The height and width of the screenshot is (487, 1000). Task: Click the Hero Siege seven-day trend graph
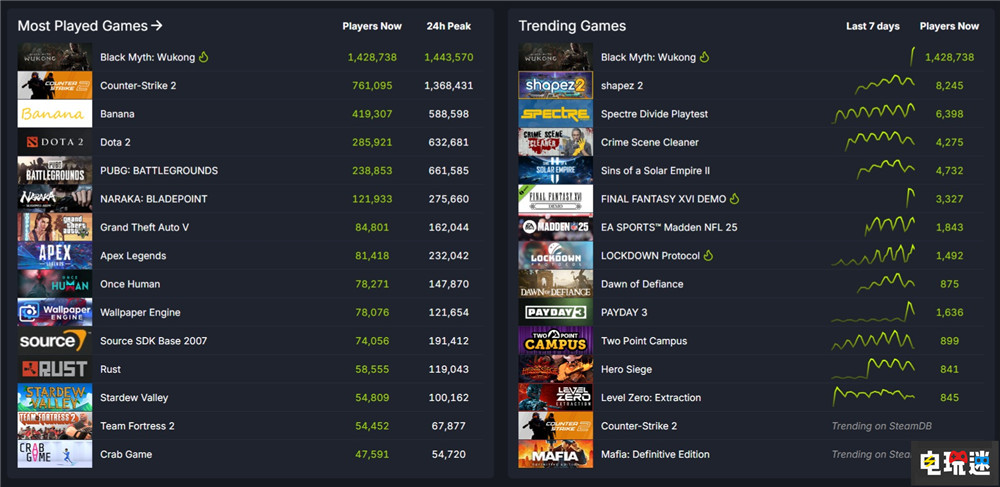coord(873,369)
